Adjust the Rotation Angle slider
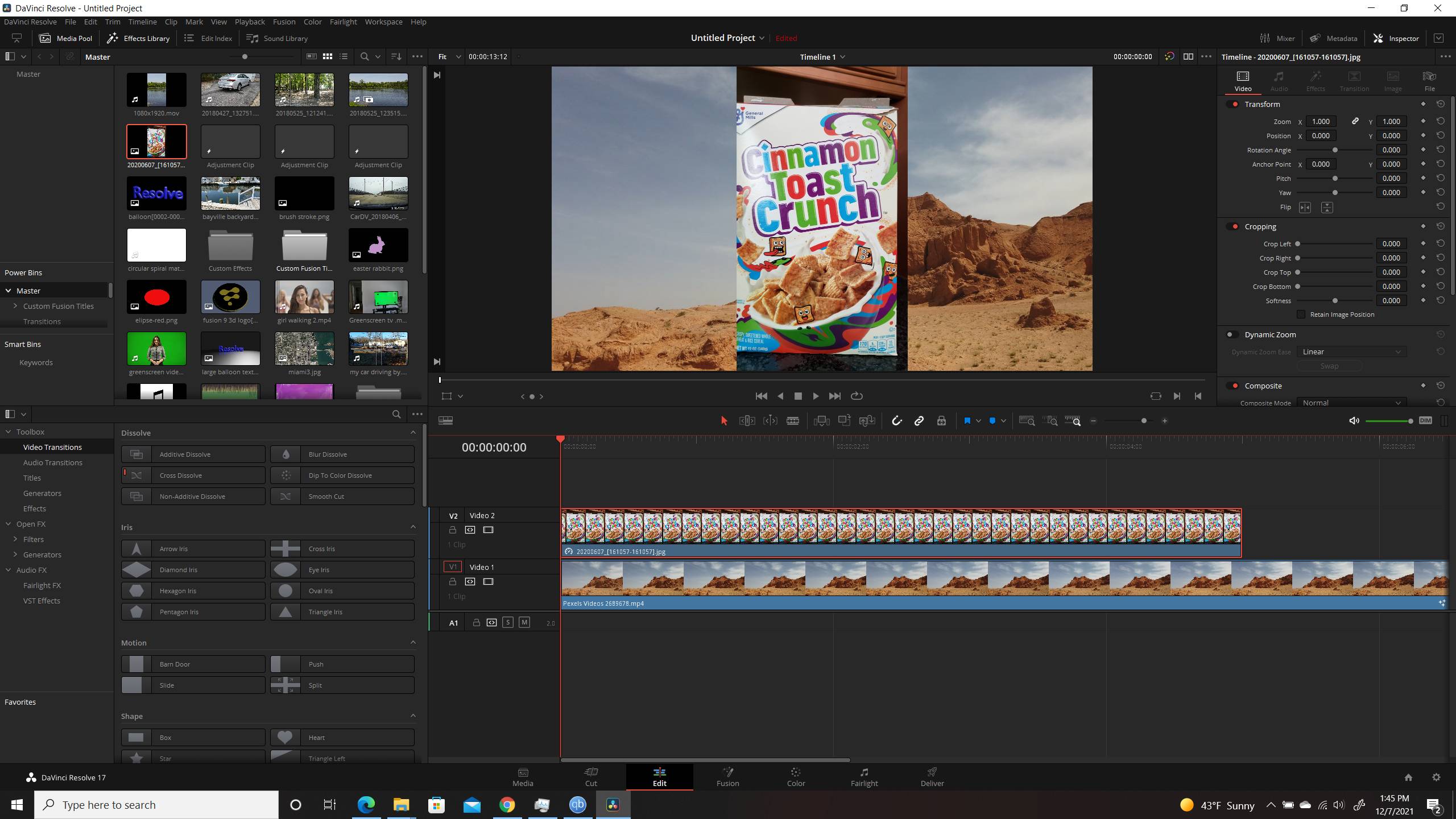 tap(1335, 150)
